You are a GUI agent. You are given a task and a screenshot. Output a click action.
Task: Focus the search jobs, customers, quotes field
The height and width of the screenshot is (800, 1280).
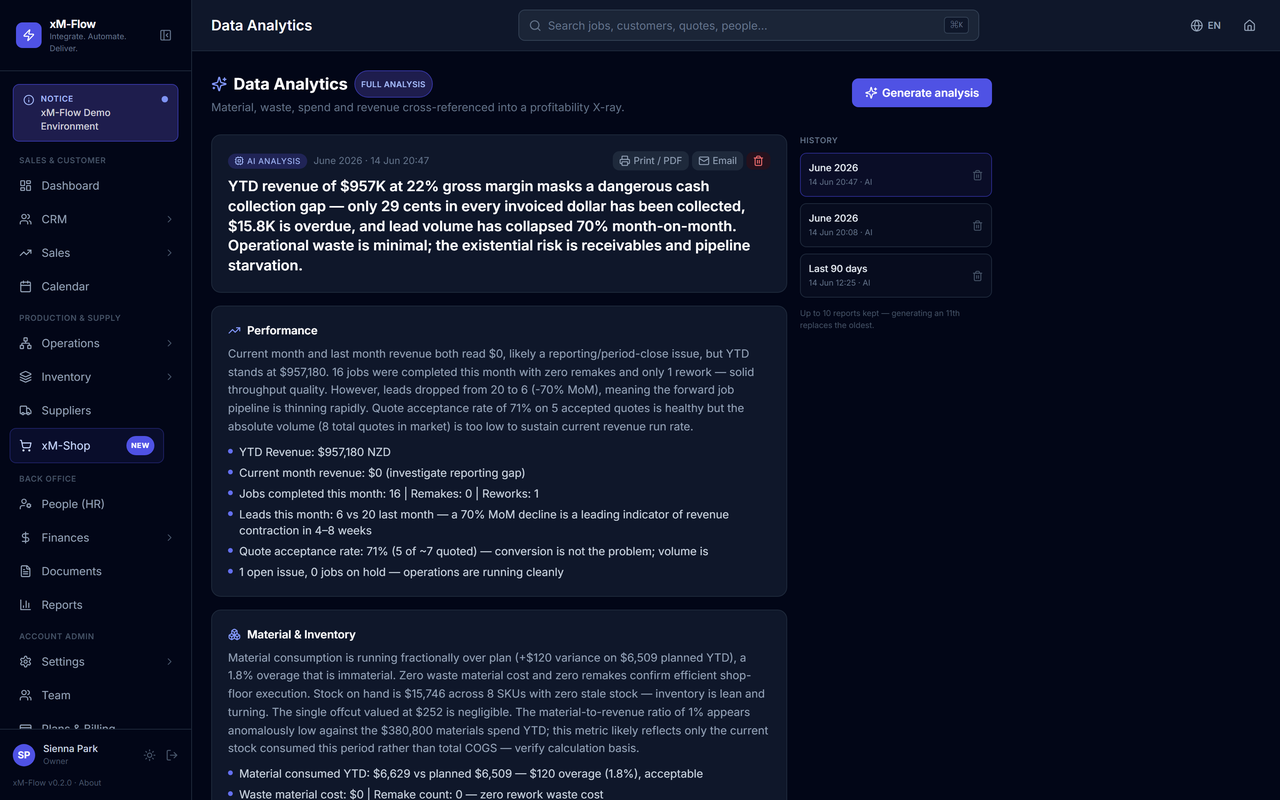coord(748,26)
